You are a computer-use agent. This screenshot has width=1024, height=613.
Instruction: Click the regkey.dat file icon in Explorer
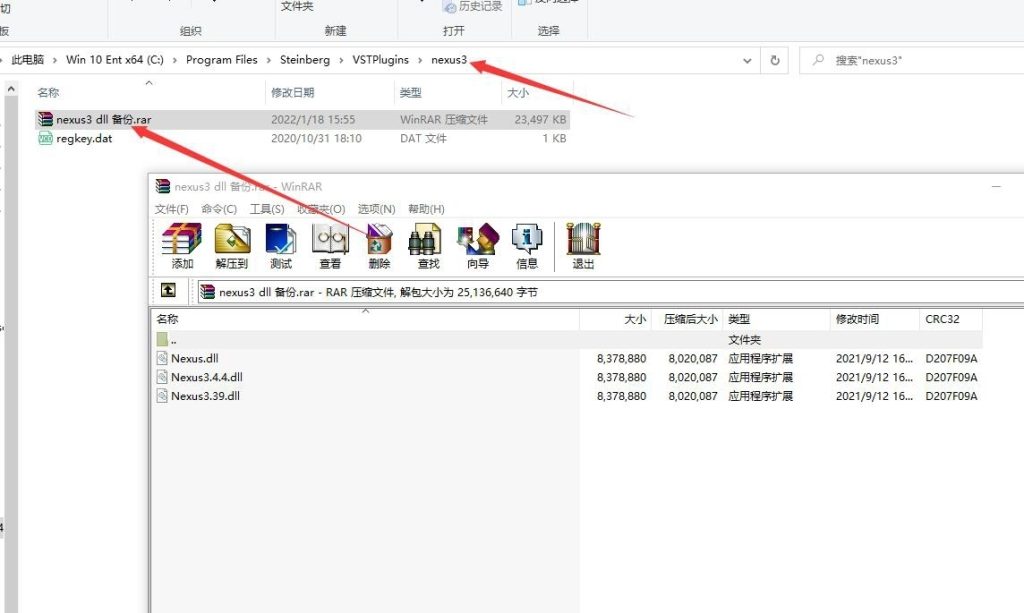point(45,138)
